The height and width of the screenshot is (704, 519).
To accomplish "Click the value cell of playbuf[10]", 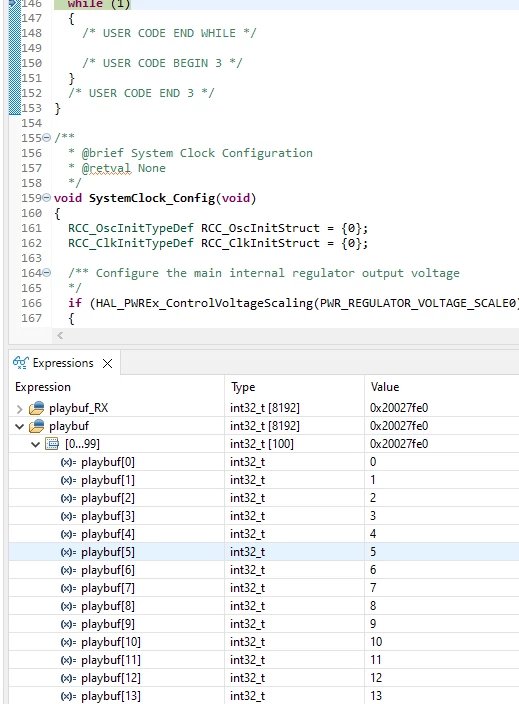I will (x=441, y=642).
